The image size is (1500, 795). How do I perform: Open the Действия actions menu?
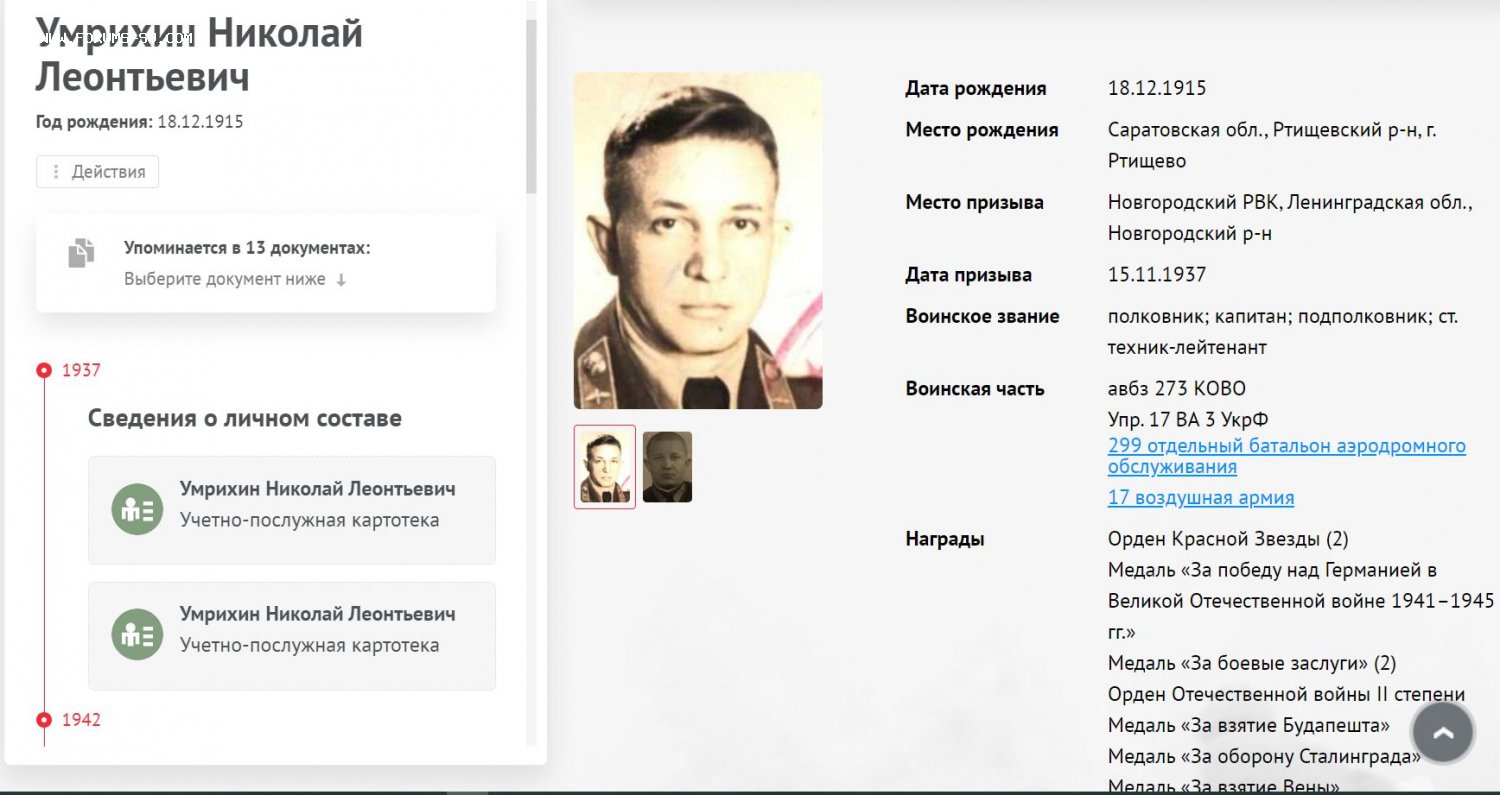[97, 172]
